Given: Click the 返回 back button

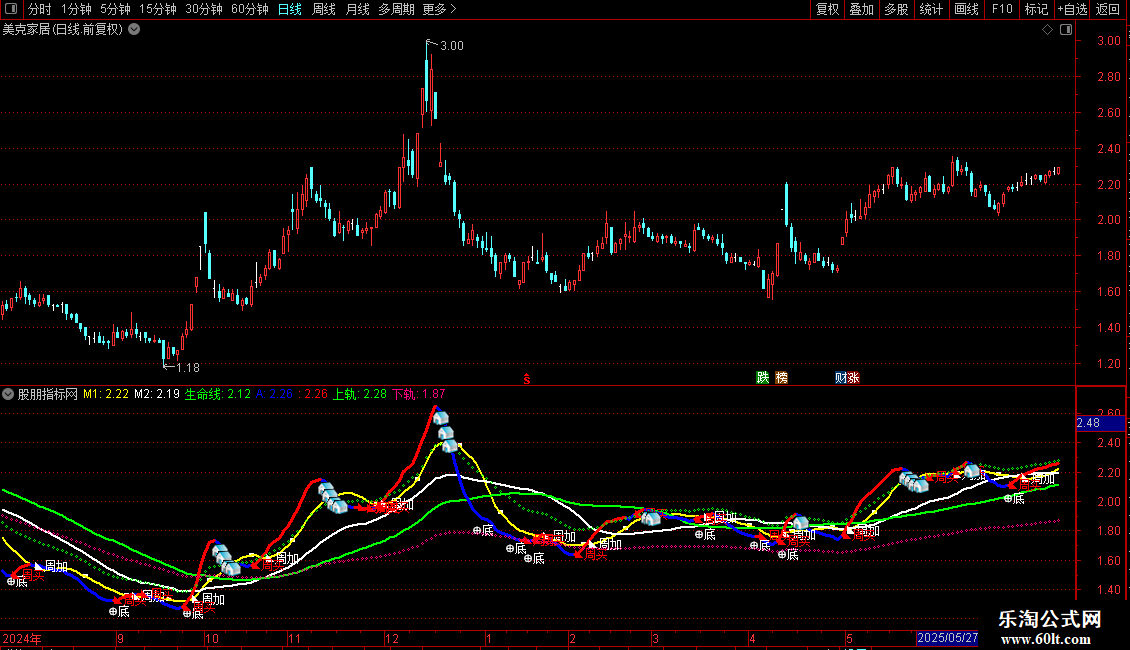Looking at the screenshot, I should click(x=1108, y=9).
